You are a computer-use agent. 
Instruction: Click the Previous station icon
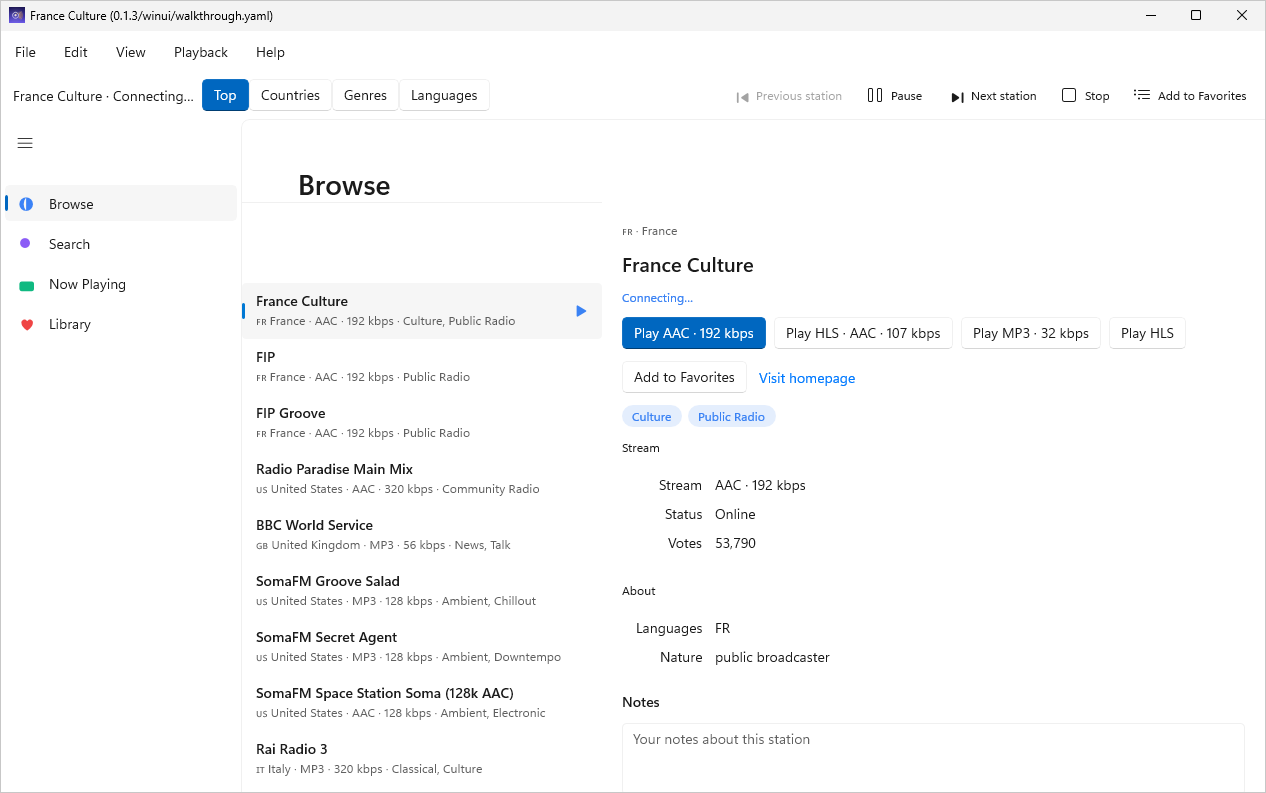[x=743, y=96]
